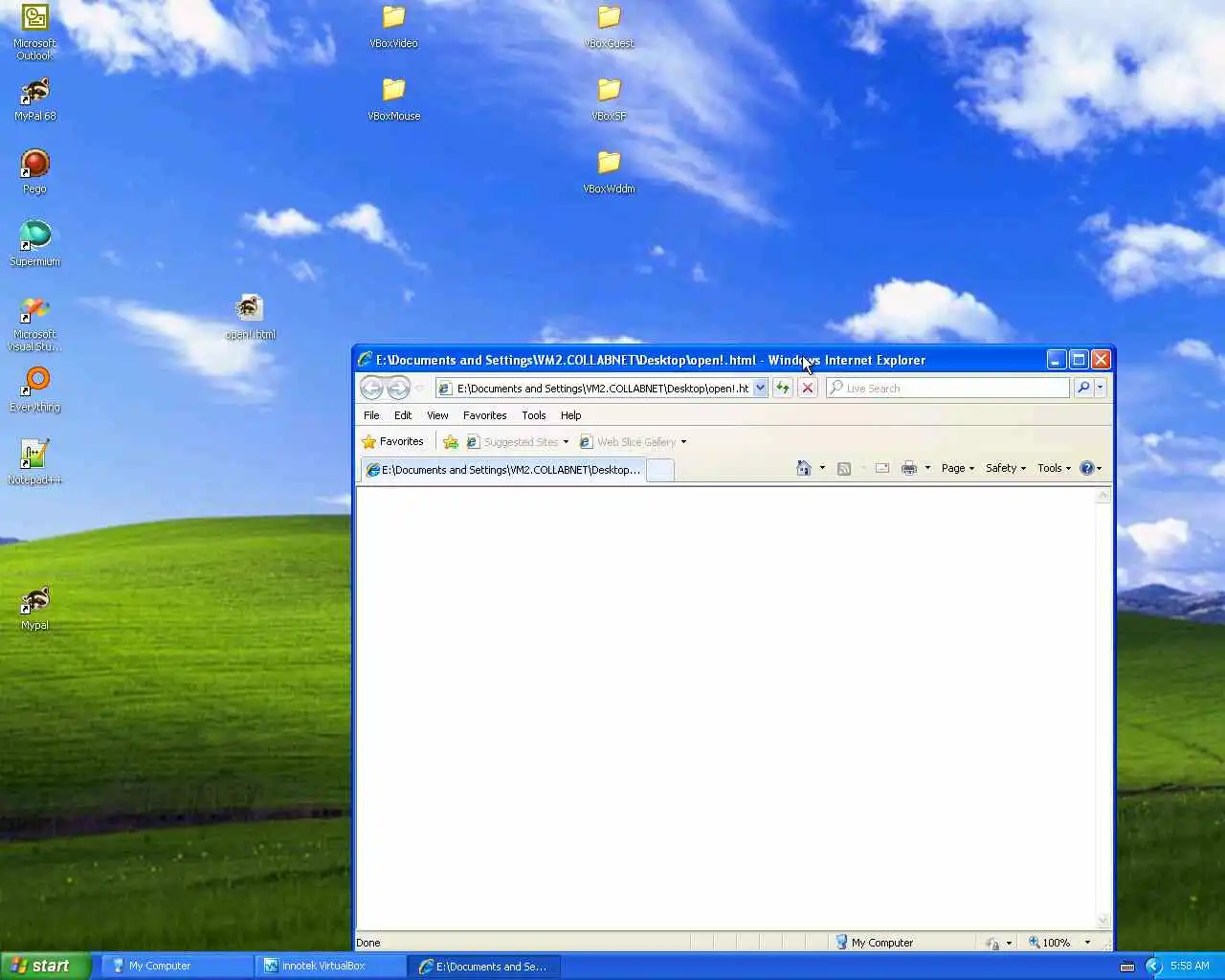Open the Favorites menu in menu bar
Viewport: 1225px width, 980px height.
[x=484, y=415]
